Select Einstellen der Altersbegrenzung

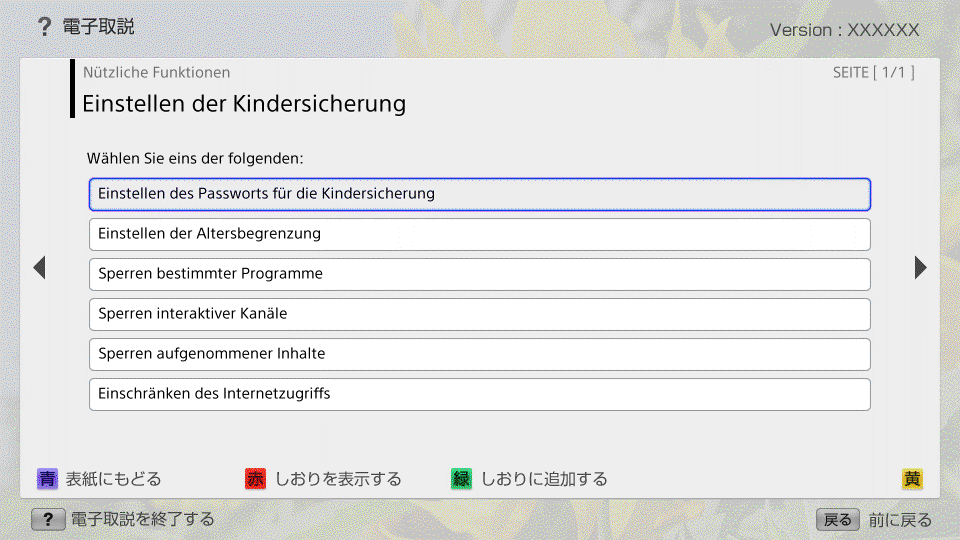tap(480, 234)
